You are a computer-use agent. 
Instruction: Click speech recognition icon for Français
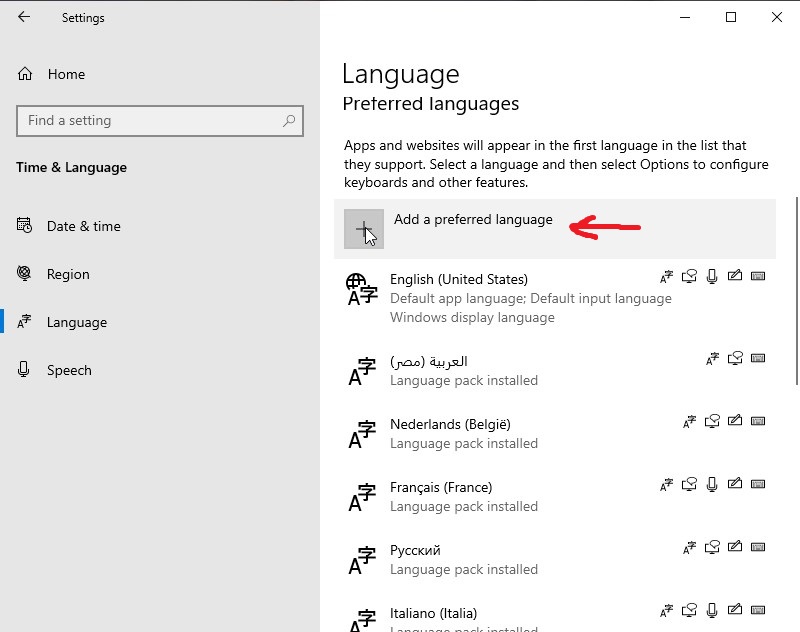click(712, 484)
